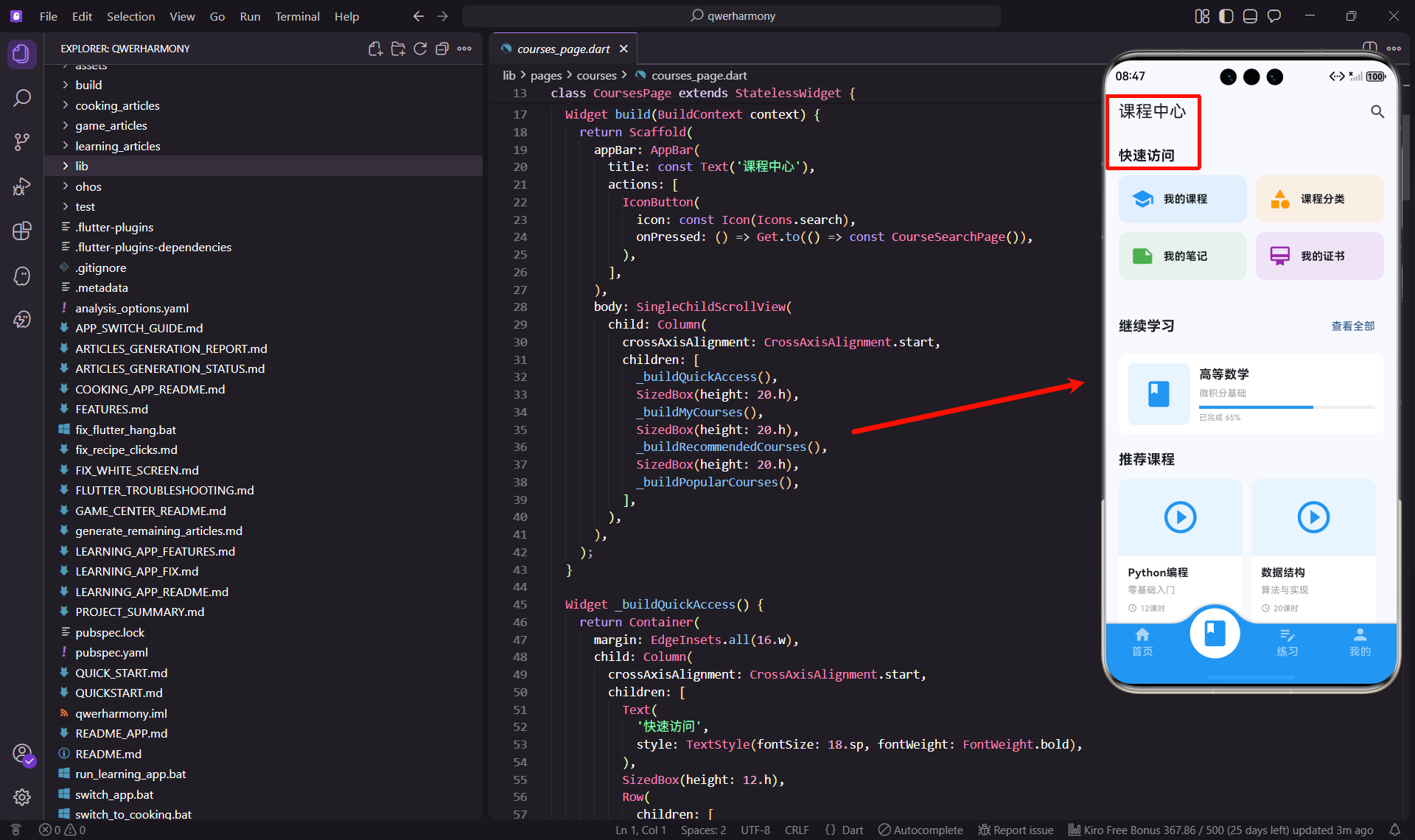
Task: Expand the ohos folder
Action: click(x=88, y=186)
